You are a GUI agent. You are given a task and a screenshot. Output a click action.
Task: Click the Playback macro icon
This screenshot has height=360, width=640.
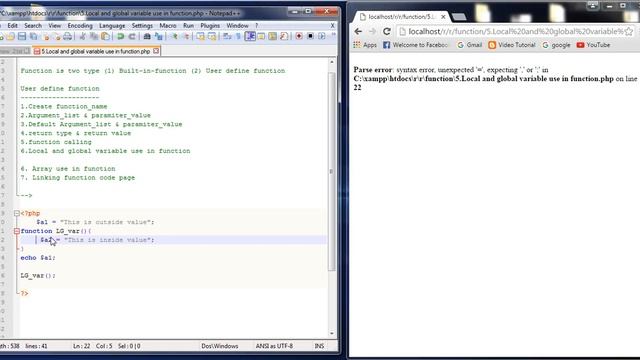[322, 37]
